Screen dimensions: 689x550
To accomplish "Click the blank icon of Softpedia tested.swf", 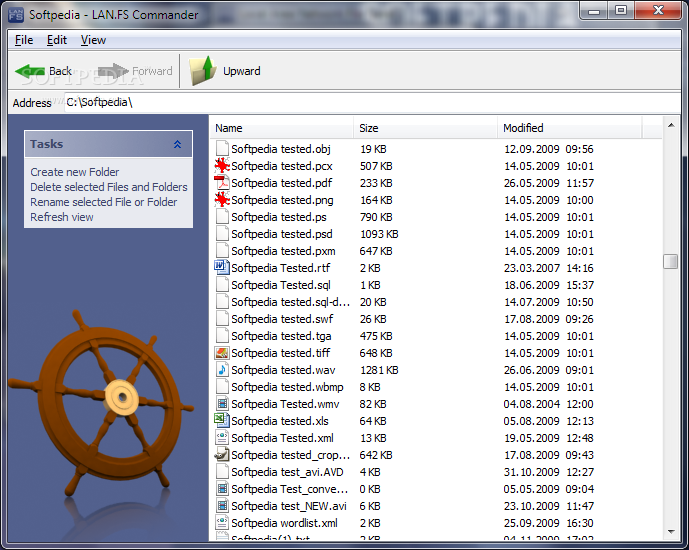I will (222, 319).
